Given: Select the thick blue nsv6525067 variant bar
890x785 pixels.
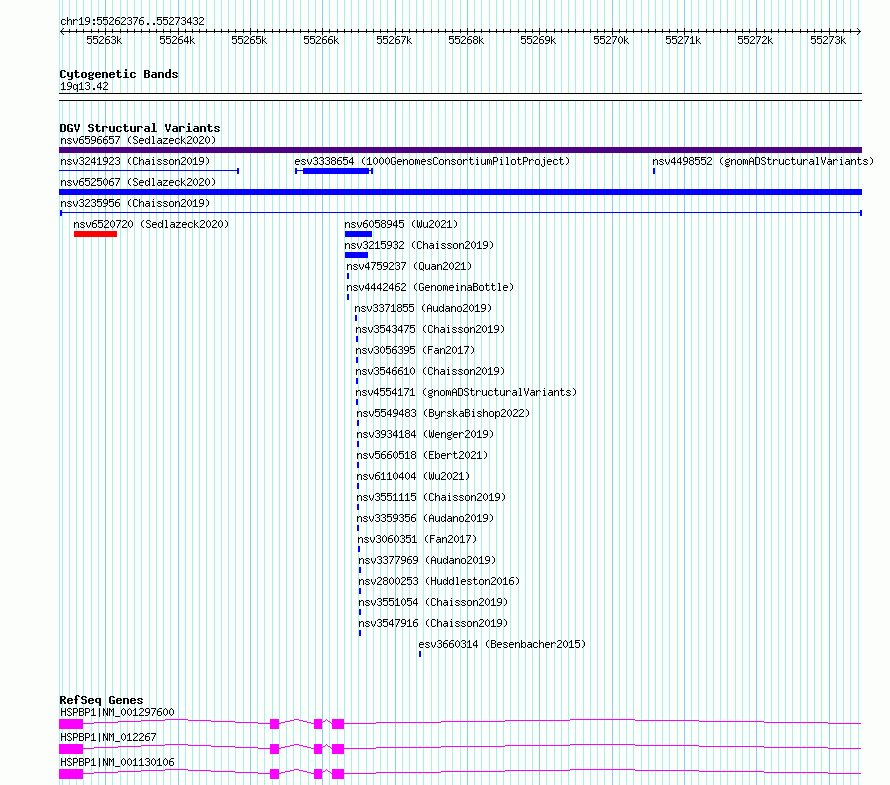Looking at the screenshot, I should 460,192.
